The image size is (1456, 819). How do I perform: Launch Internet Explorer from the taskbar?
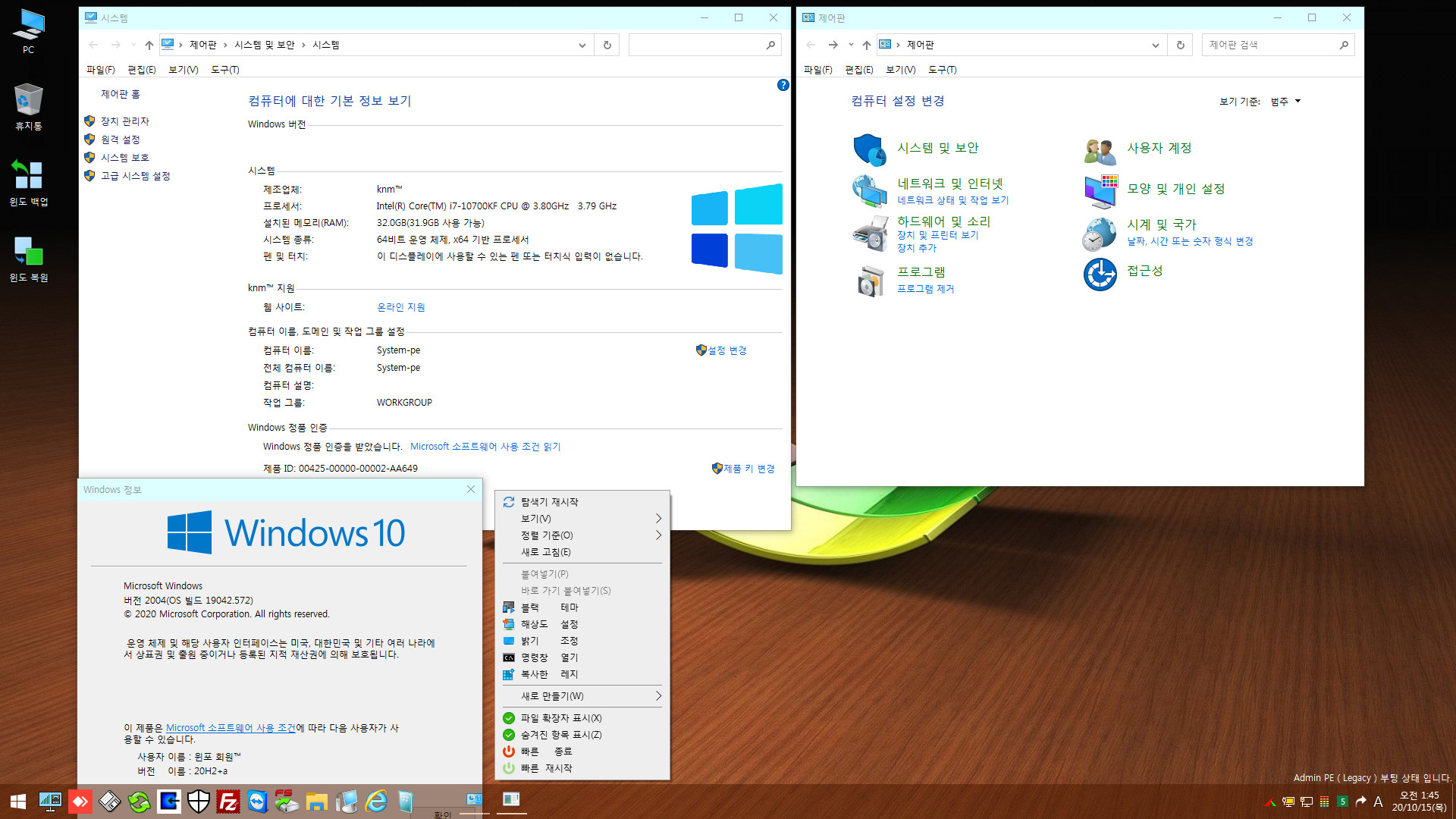tap(376, 802)
